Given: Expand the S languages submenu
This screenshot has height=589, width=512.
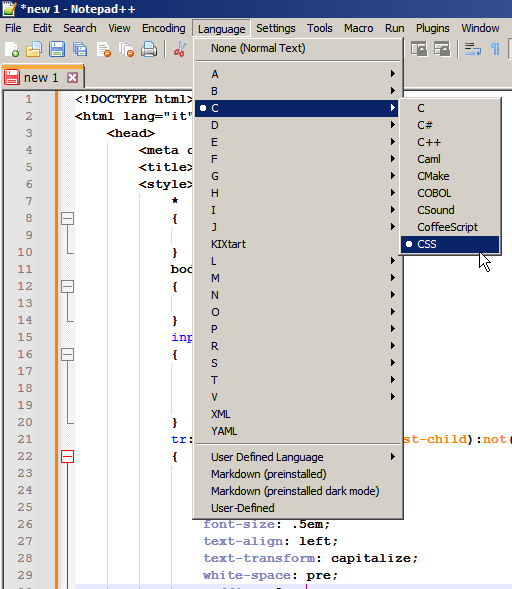Looking at the screenshot, I should coord(298,363).
